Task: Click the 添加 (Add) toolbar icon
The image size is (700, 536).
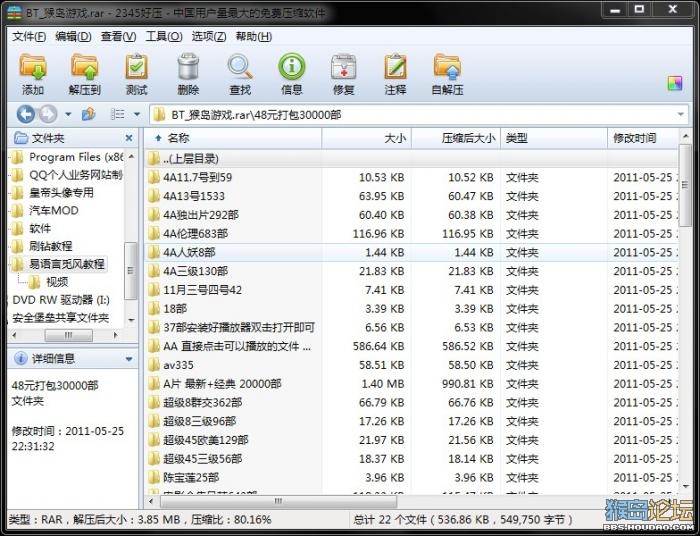Action: click(x=33, y=74)
